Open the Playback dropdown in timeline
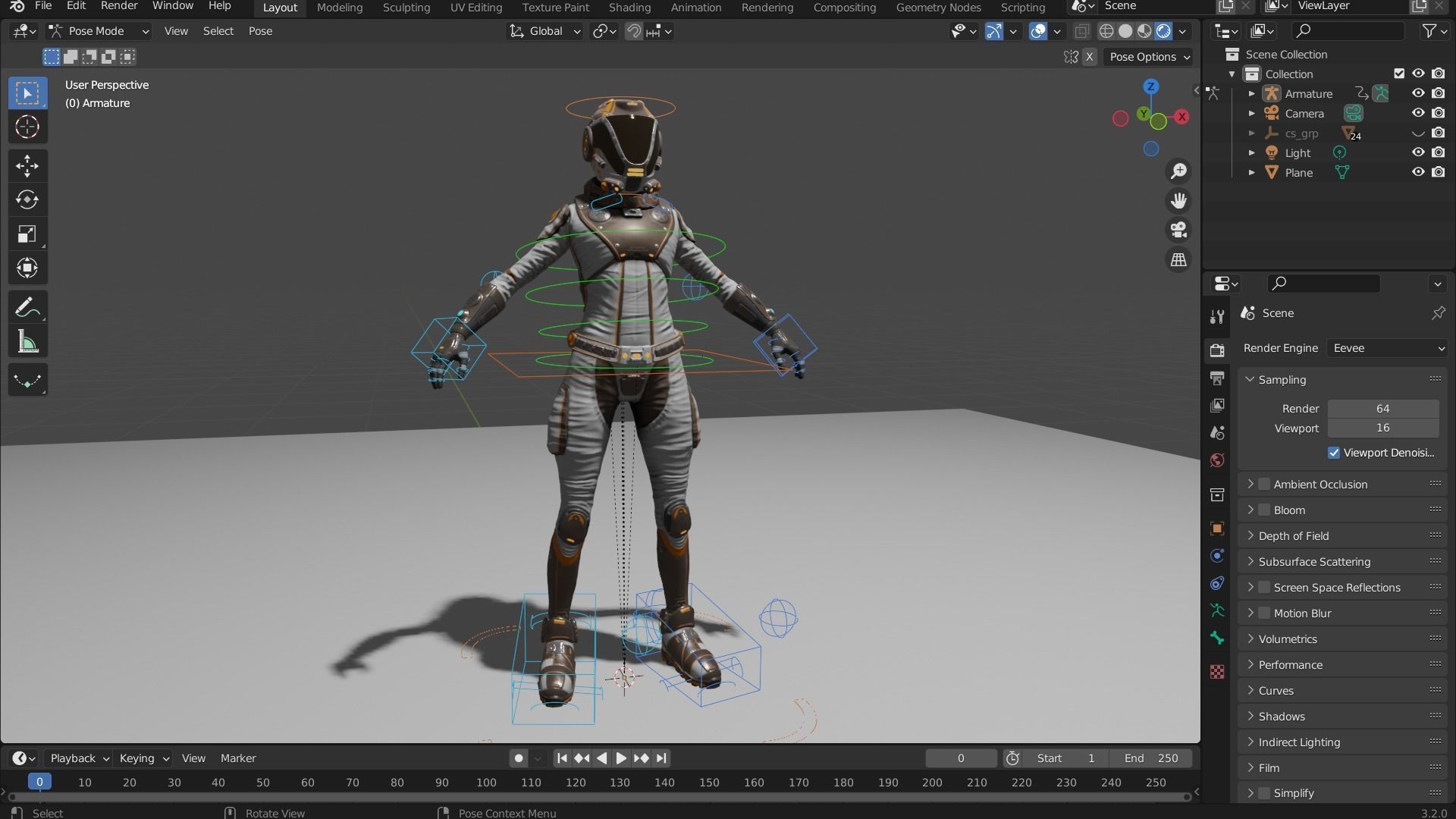1456x819 pixels. tap(79, 758)
